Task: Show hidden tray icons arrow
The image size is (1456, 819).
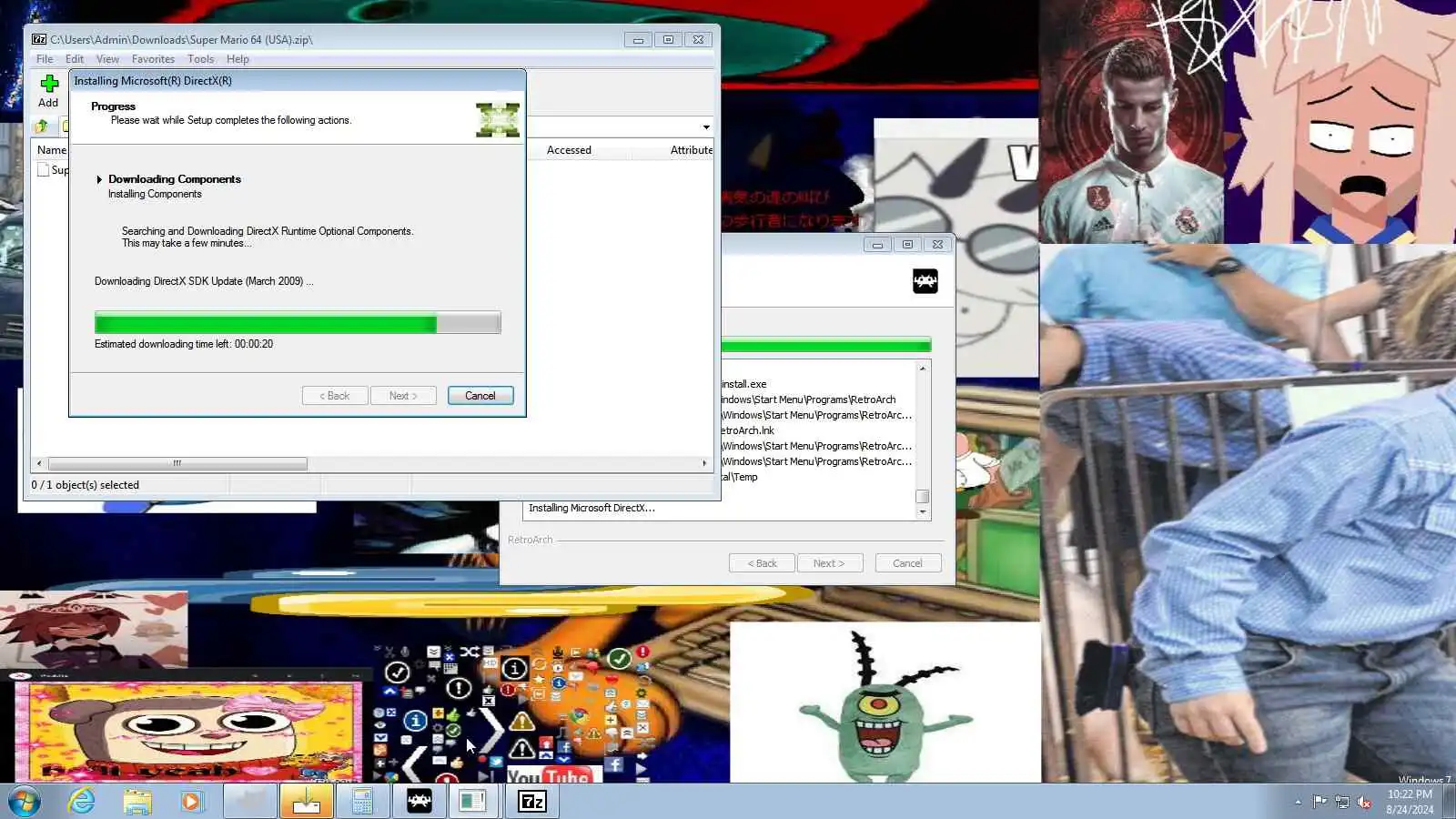Action: click(x=1298, y=802)
